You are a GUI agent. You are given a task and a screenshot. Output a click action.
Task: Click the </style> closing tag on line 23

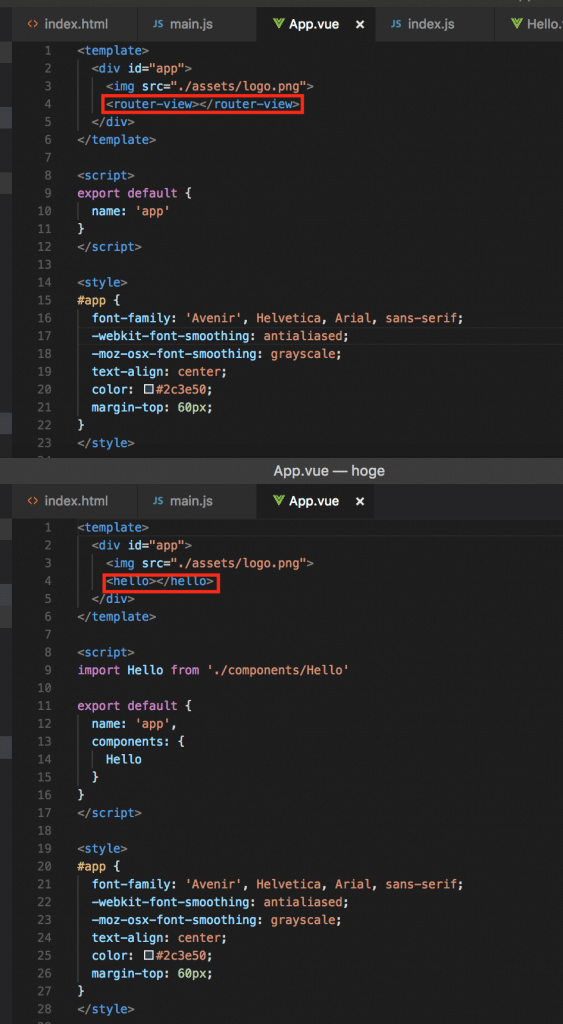106,443
